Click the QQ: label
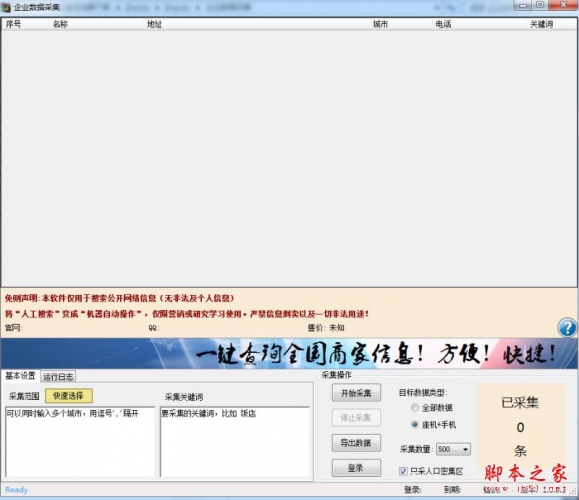 (154, 328)
